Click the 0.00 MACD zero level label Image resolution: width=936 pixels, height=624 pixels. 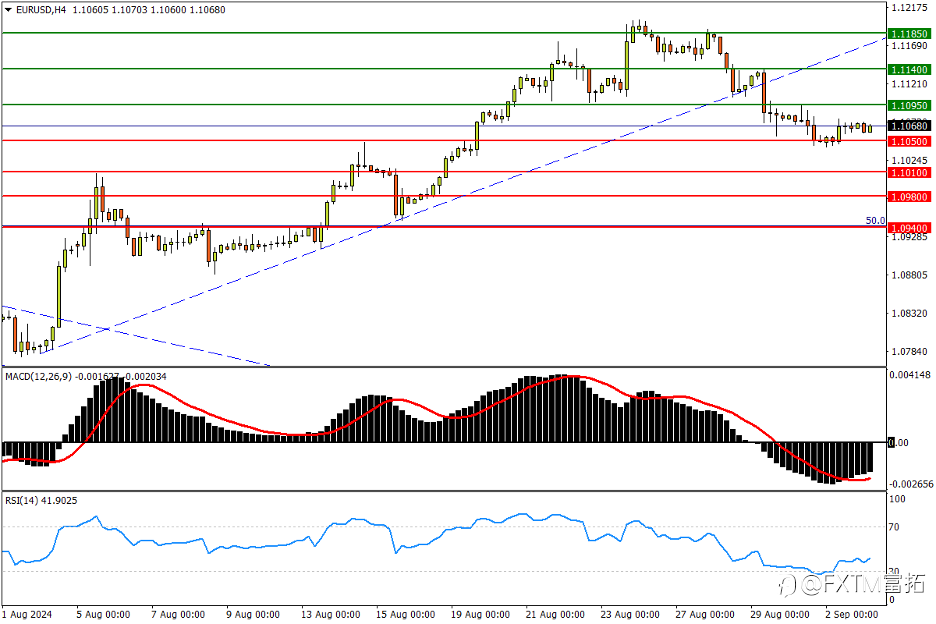coord(899,442)
